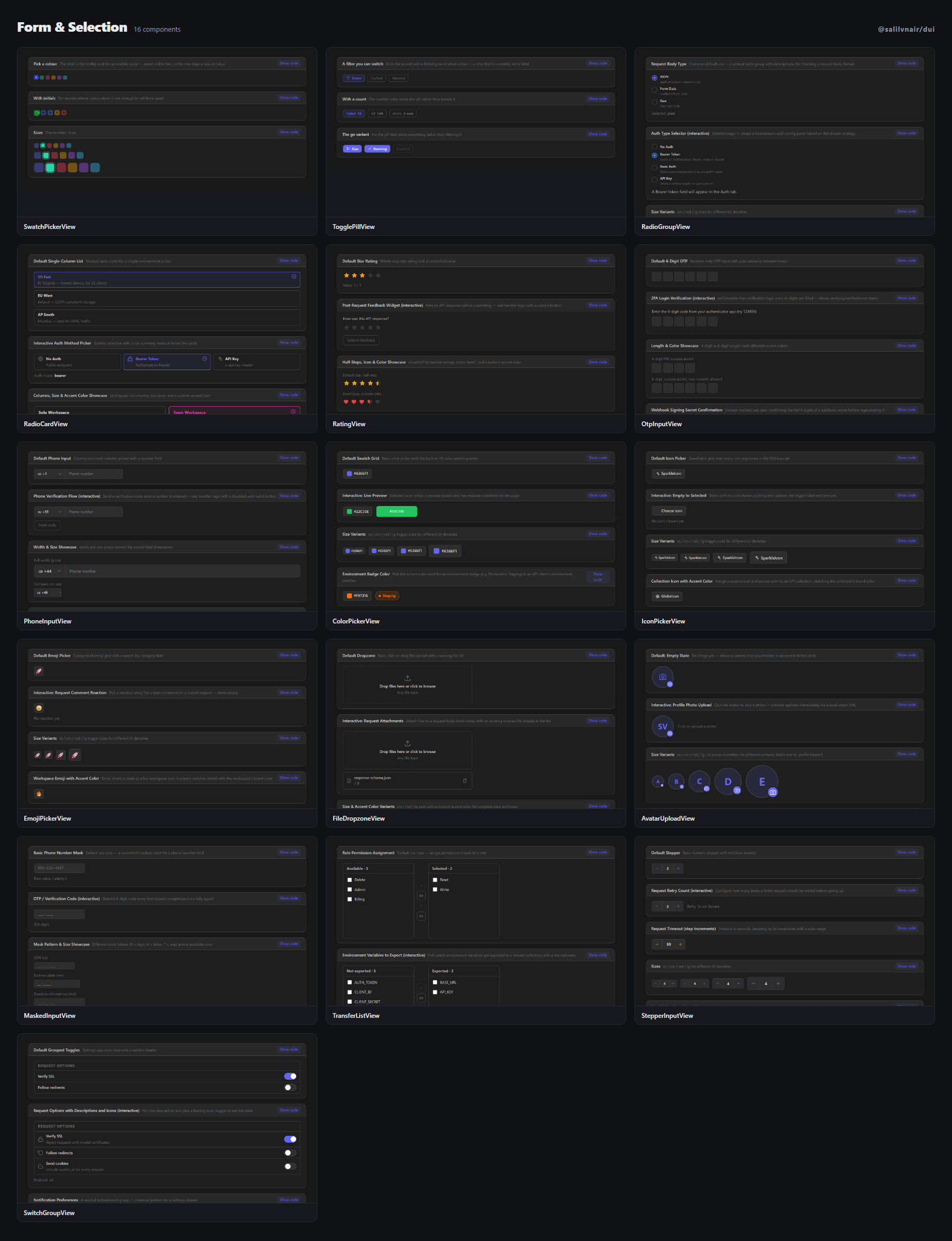Click the half-filled fifth star in Half-Steps showcase

[378, 383]
